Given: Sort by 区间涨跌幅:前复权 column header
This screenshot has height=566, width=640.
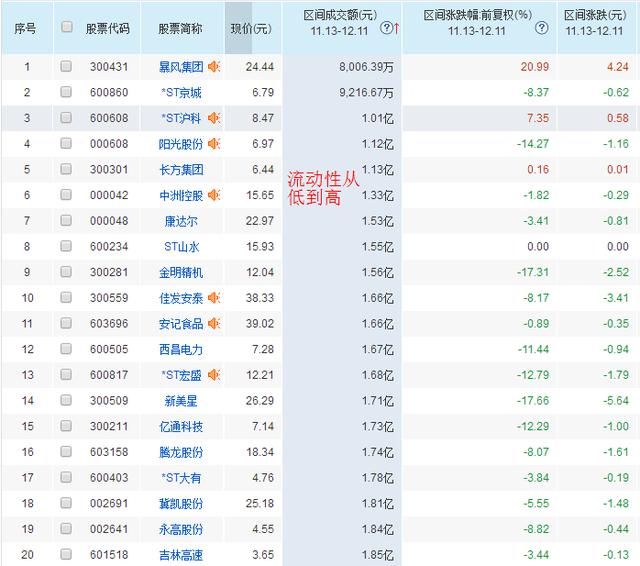Looking at the screenshot, I should tap(478, 16).
